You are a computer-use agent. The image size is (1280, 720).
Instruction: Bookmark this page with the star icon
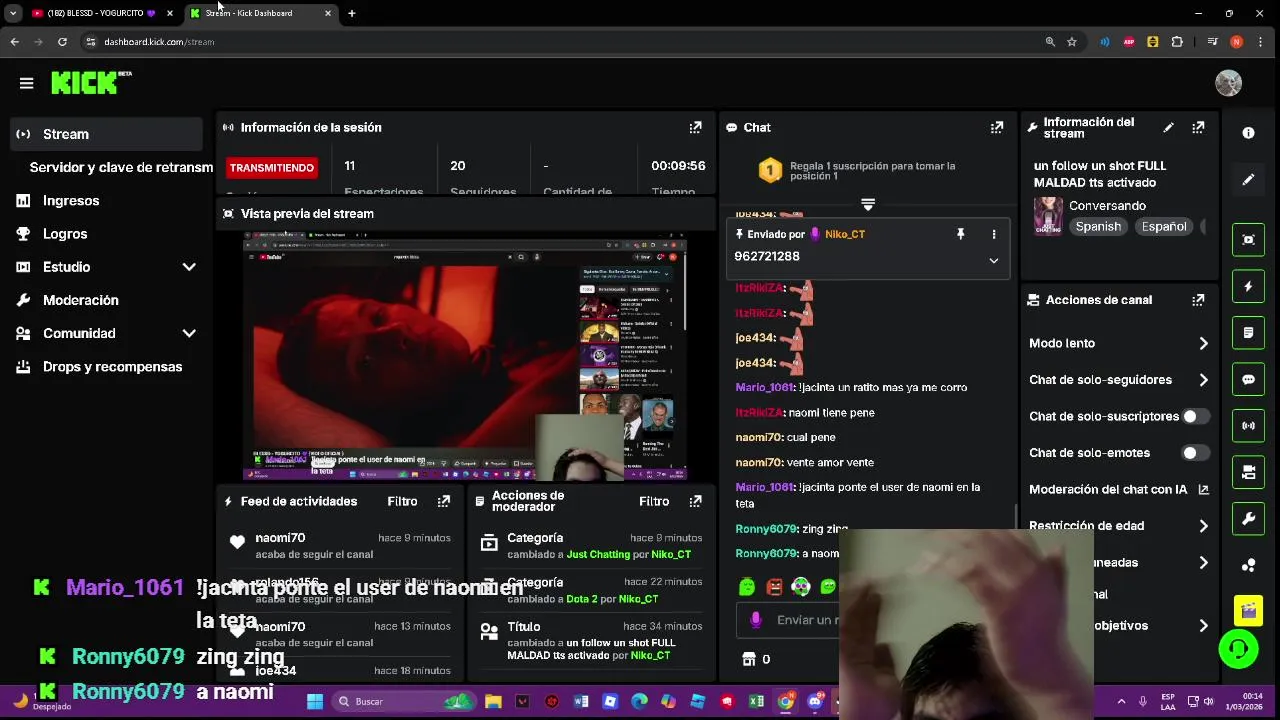[x=1072, y=42]
